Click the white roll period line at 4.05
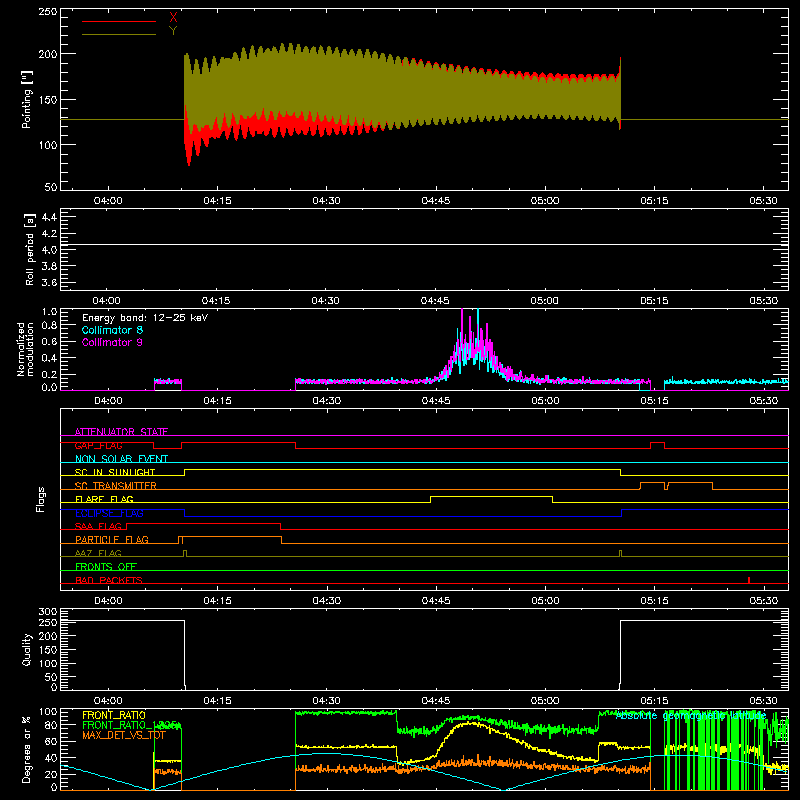Image resolution: width=800 pixels, height=800 pixels. (x=424, y=244)
